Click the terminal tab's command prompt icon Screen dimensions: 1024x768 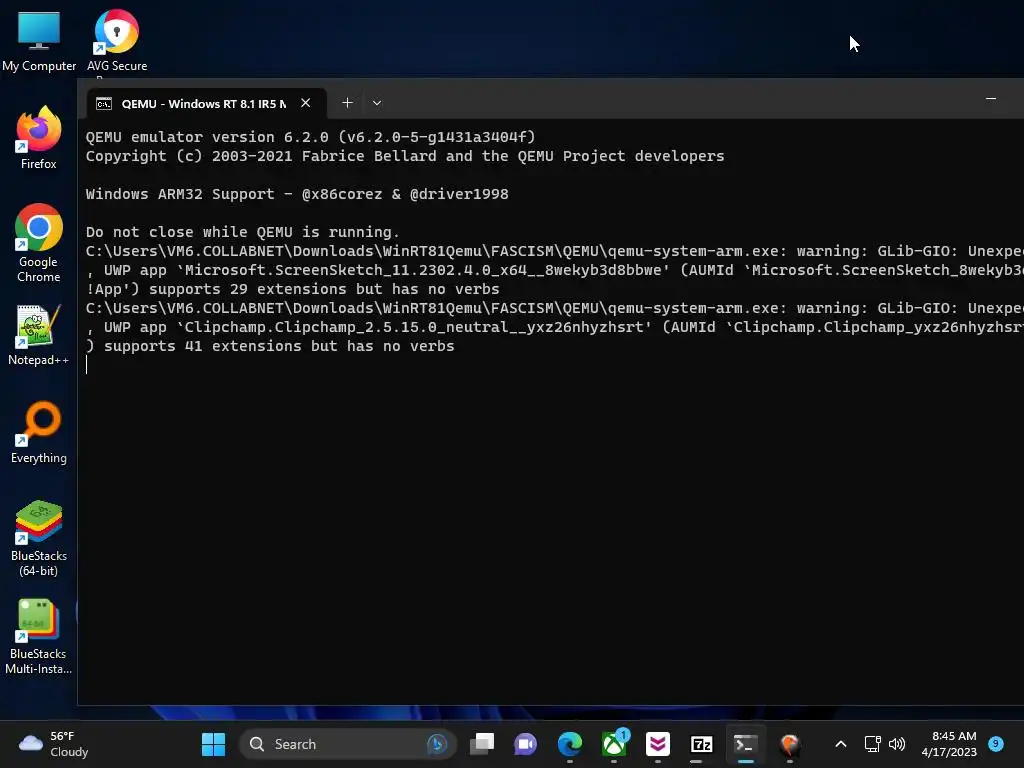tap(104, 104)
